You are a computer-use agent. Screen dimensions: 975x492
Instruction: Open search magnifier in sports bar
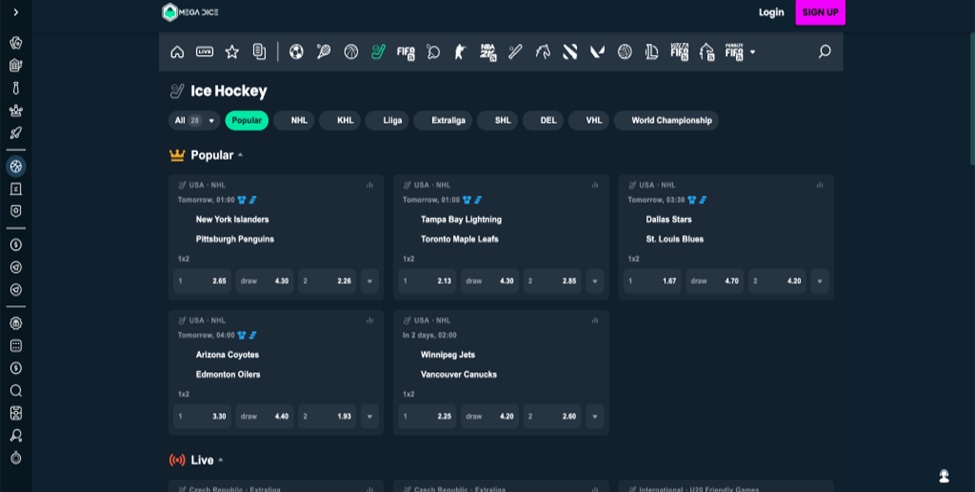pyautogui.click(x=824, y=52)
